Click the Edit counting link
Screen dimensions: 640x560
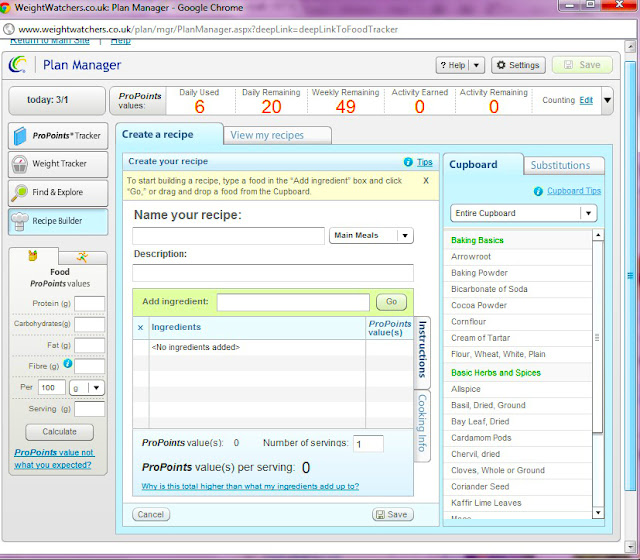(x=586, y=100)
